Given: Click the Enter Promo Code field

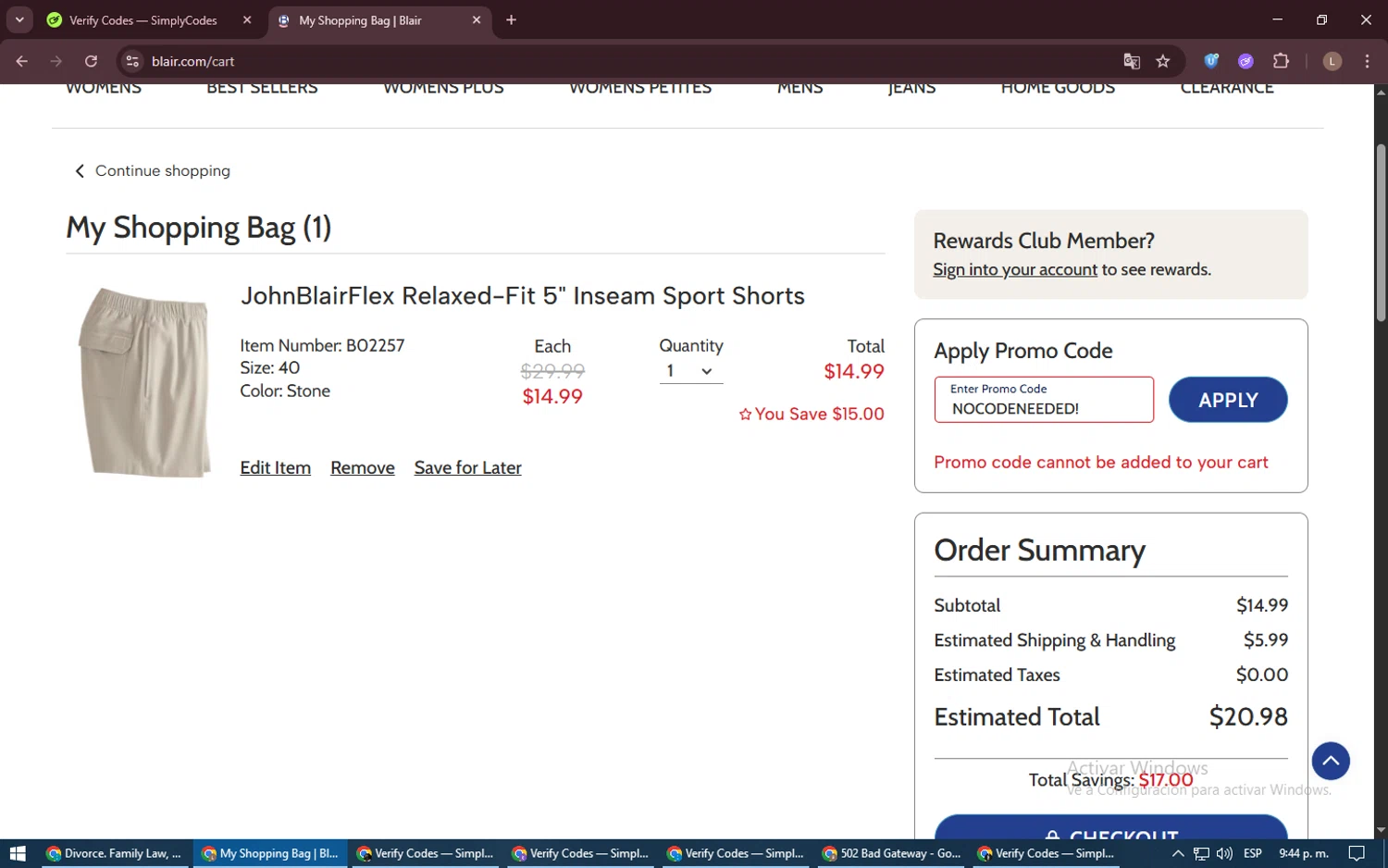Looking at the screenshot, I should [x=1044, y=400].
